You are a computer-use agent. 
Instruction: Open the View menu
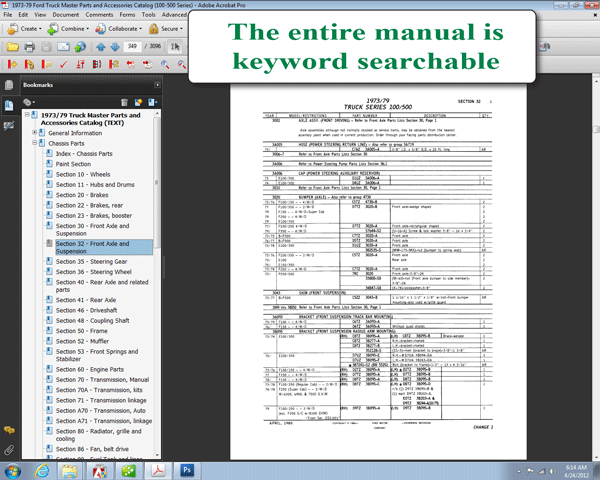click(x=40, y=15)
